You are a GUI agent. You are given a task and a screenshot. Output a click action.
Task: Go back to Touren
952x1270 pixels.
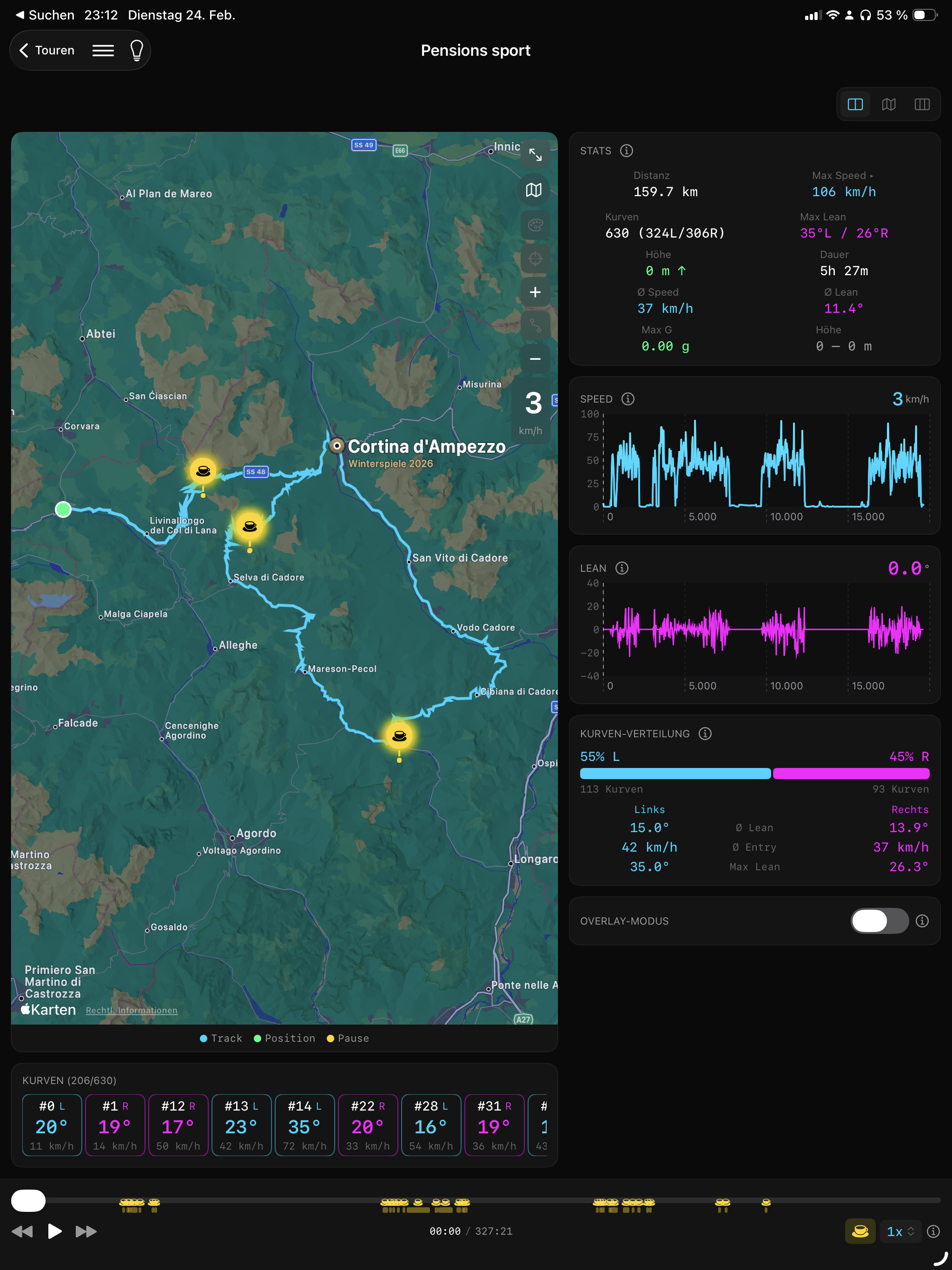tap(47, 51)
